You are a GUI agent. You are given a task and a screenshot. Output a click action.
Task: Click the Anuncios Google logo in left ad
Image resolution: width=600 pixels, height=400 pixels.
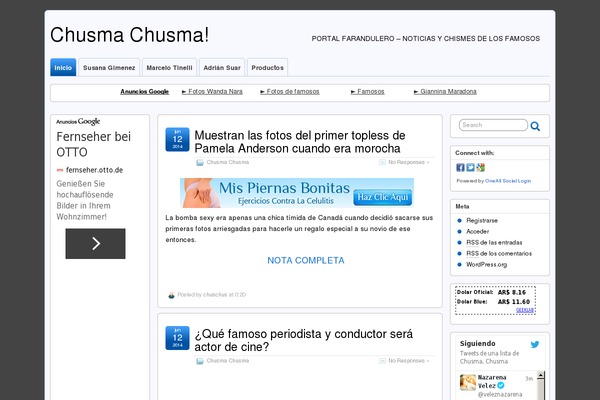coord(78,122)
